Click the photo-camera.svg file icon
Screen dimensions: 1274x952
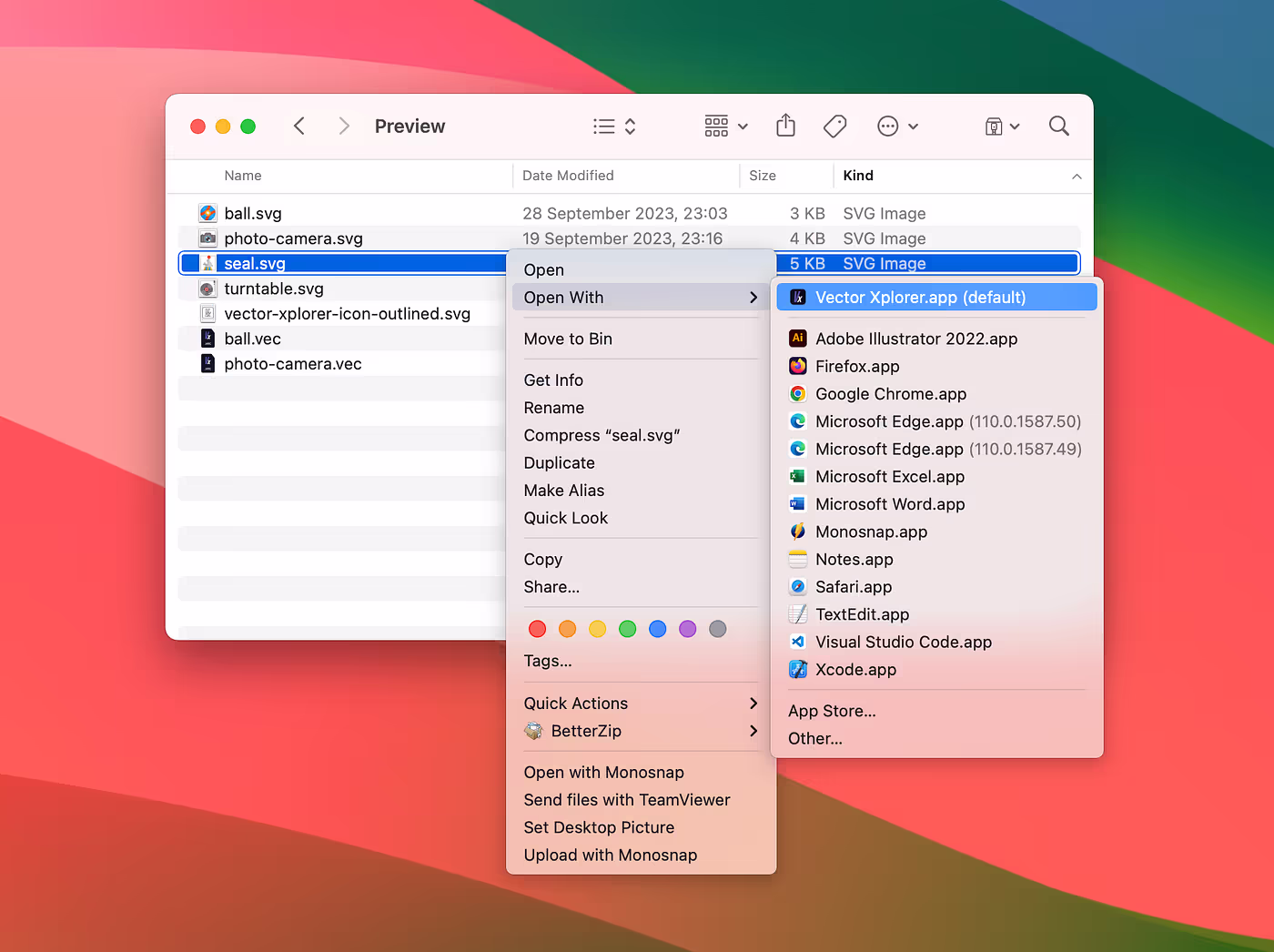[207, 238]
